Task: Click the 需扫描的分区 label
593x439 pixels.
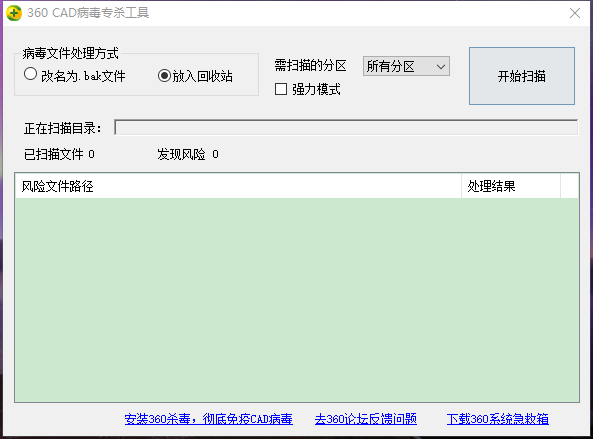Action: click(310, 66)
